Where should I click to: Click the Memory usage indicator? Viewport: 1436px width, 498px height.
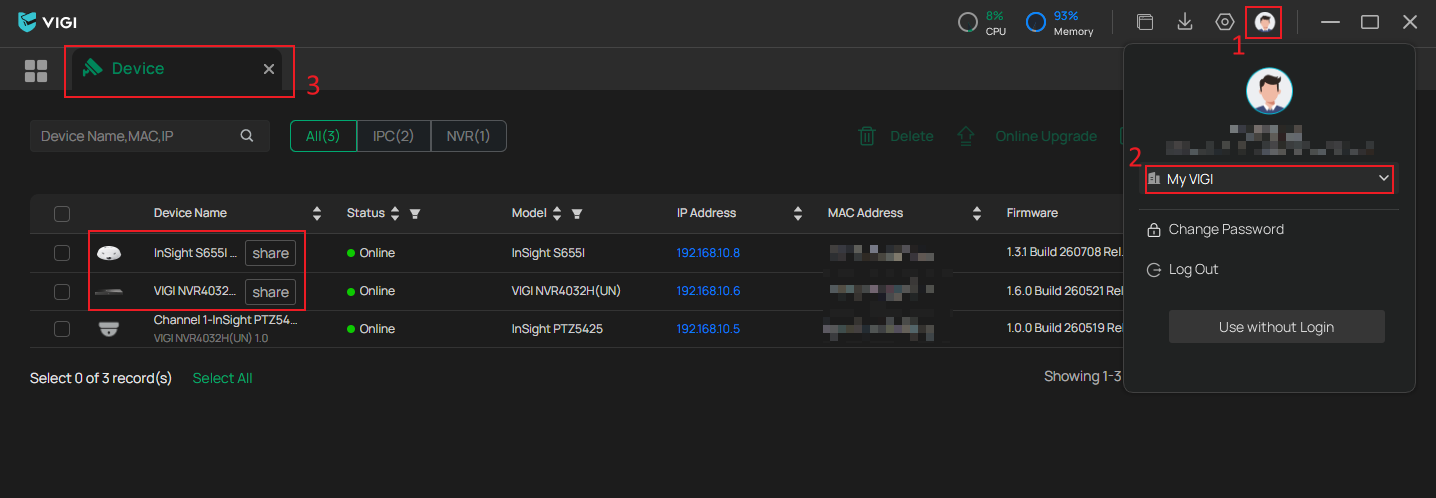pyautogui.click(x=1059, y=22)
